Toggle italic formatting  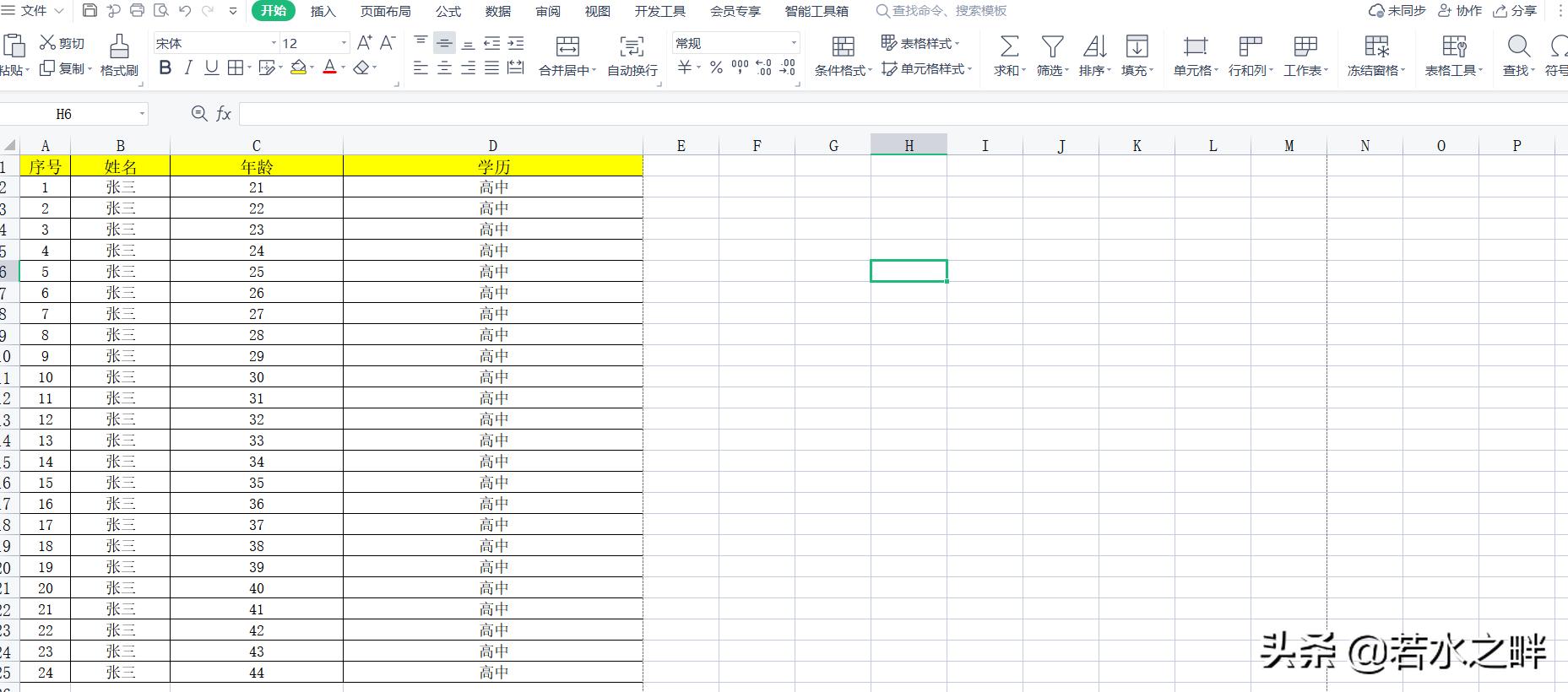(188, 68)
